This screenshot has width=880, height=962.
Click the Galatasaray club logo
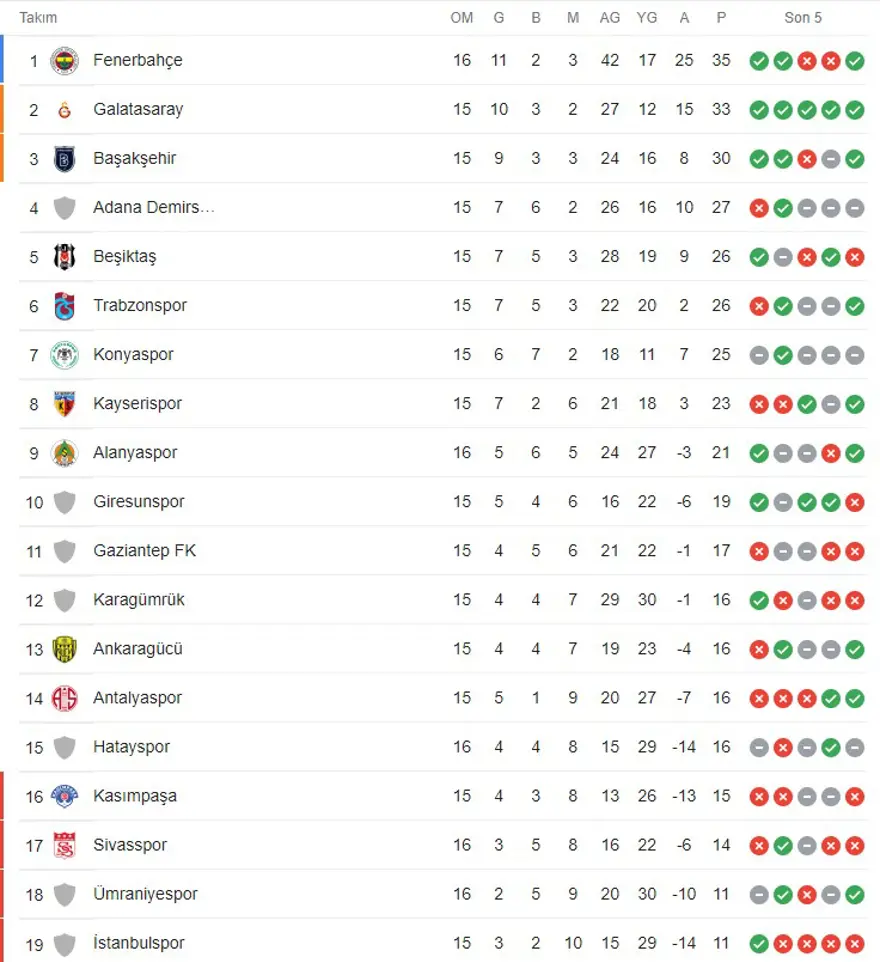click(x=65, y=109)
